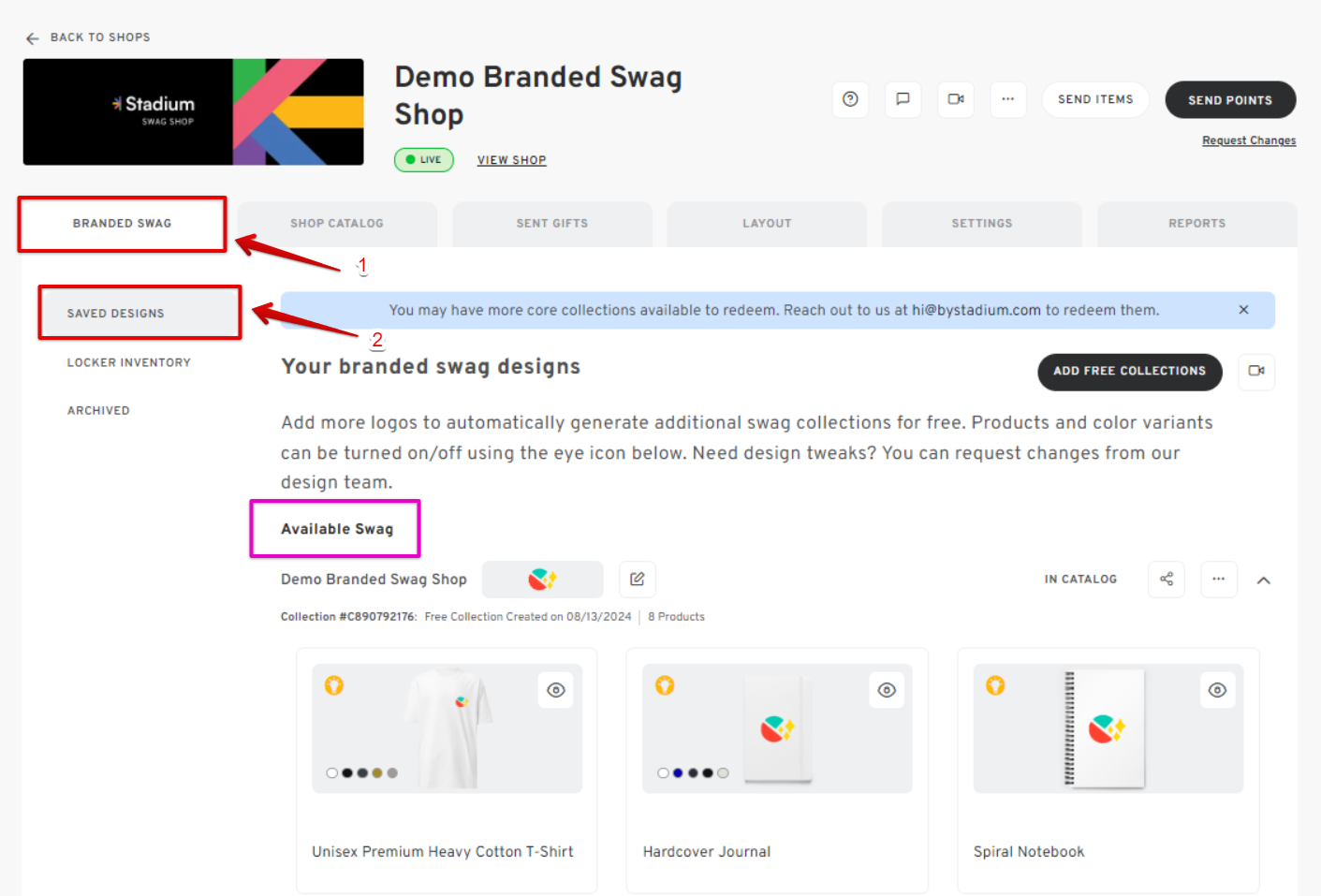Viewport: 1321px width, 896px height.
Task: Select Saved Designs in the sidebar
Action: [x=139, y=314]
